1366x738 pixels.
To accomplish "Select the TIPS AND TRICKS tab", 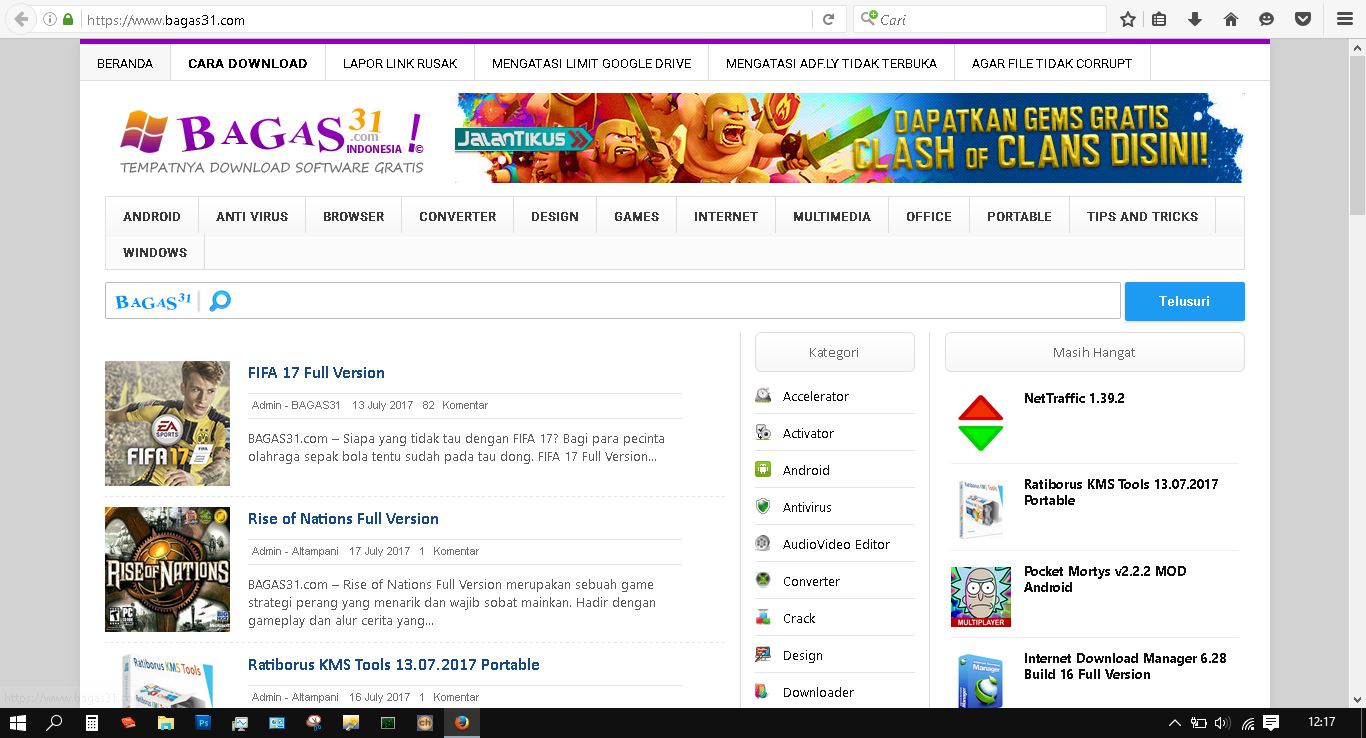I will (1142, 216).
